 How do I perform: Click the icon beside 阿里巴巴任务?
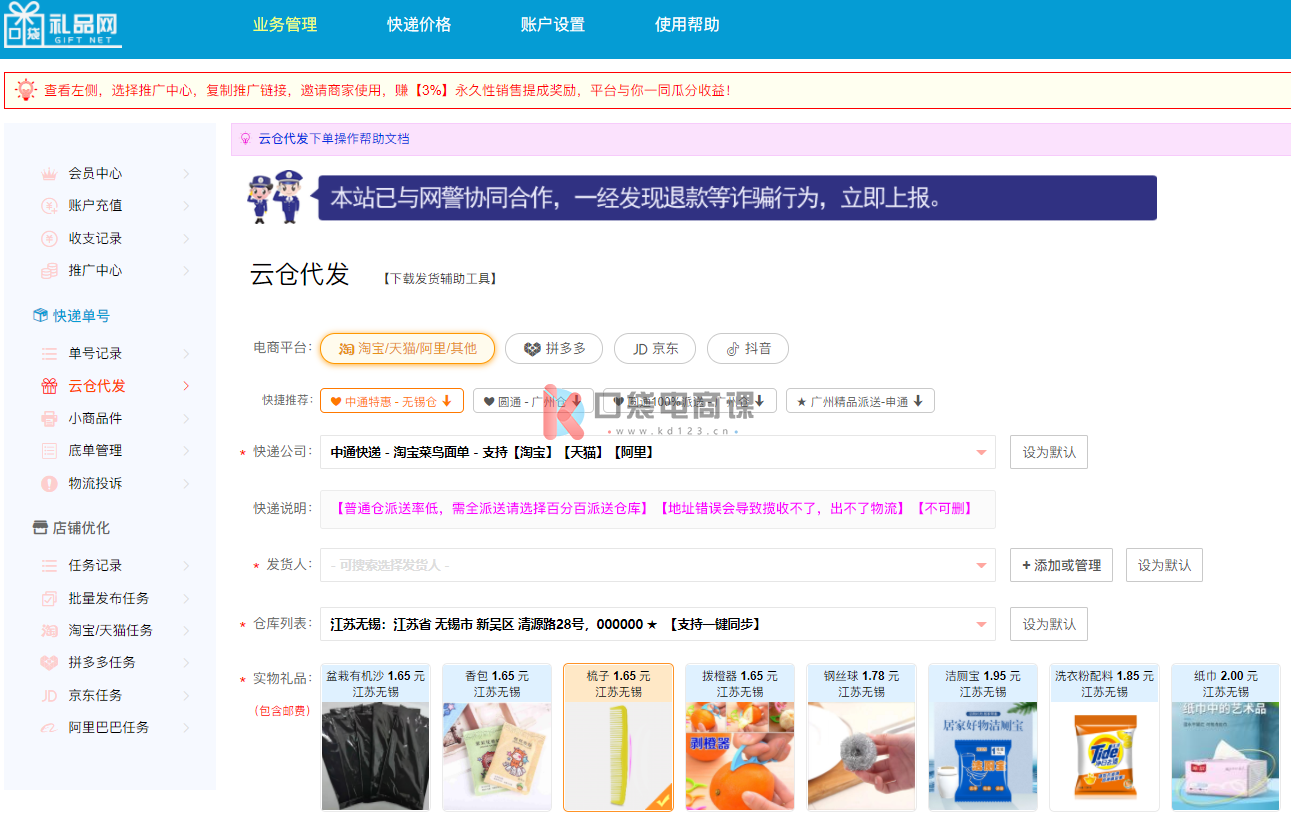point(49,728)
